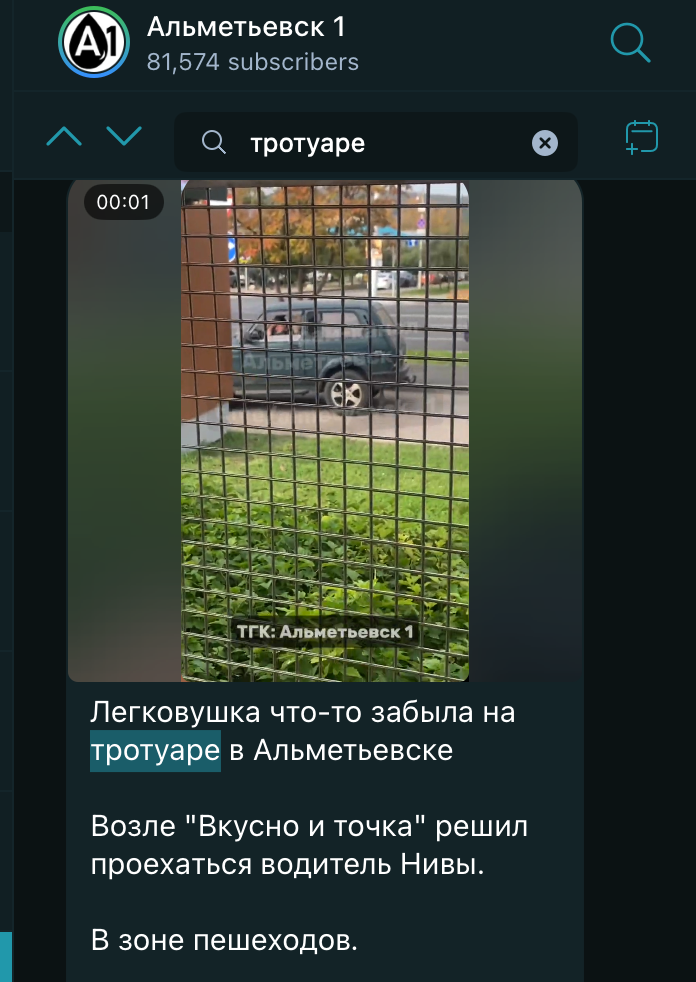Go to next search result with down arrow
Image resolution: width=696 pixels, height=982 pixels.
124,136
